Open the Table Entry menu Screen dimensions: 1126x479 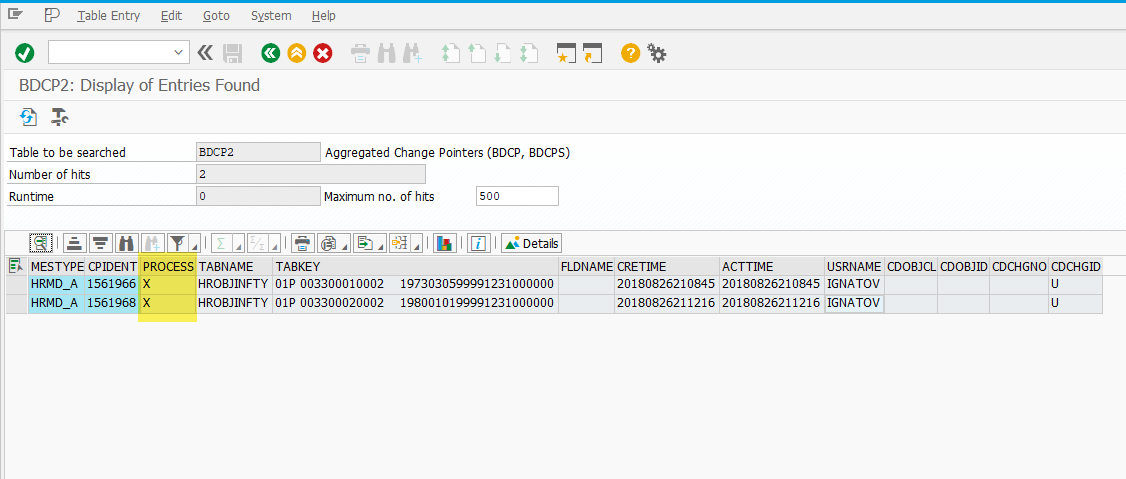pos(109,16)
